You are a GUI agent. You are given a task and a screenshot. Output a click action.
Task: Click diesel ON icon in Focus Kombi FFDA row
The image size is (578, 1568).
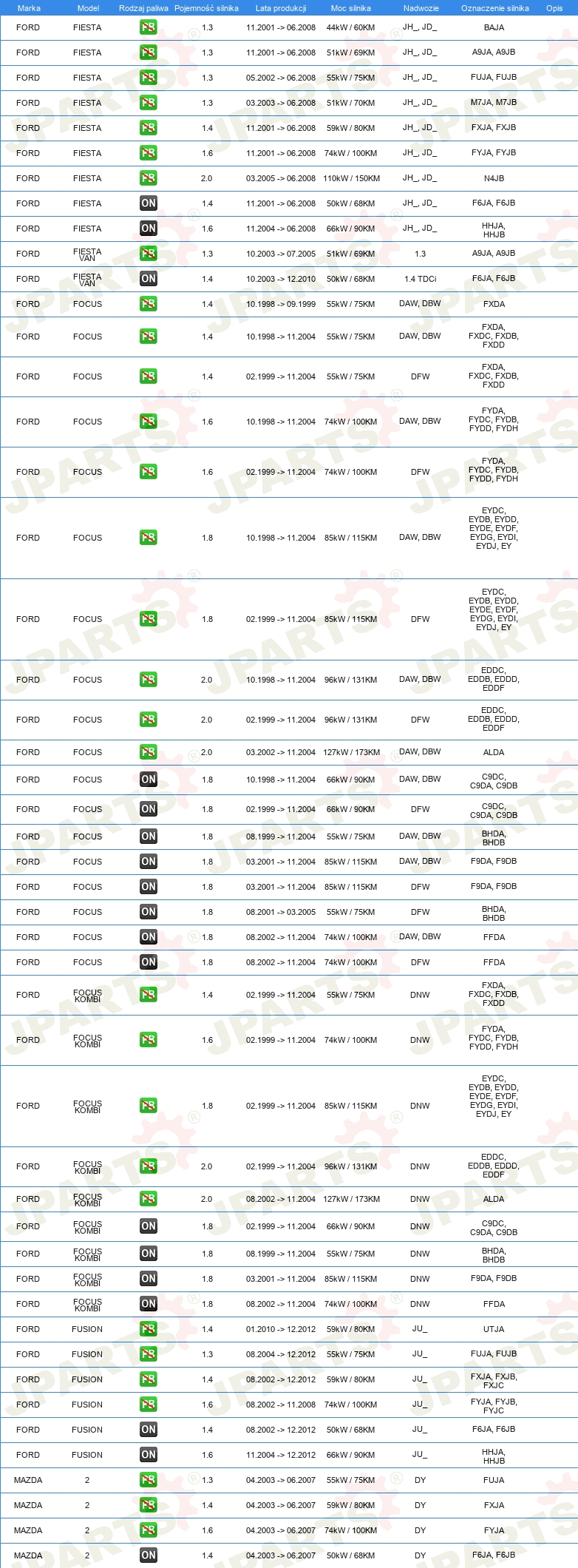pos(148,1304)
